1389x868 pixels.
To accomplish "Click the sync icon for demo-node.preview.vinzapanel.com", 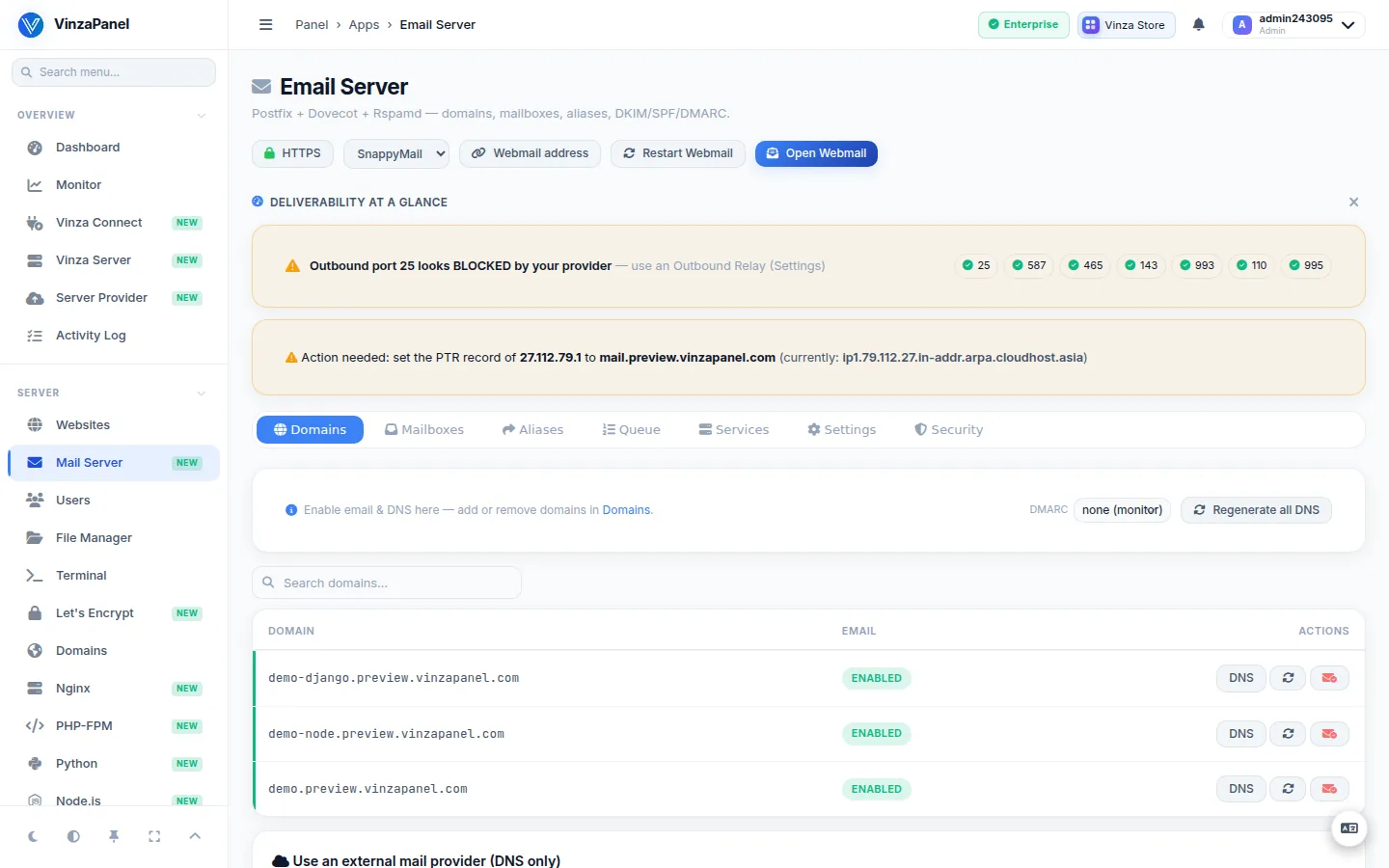I will click(1288, 734).
